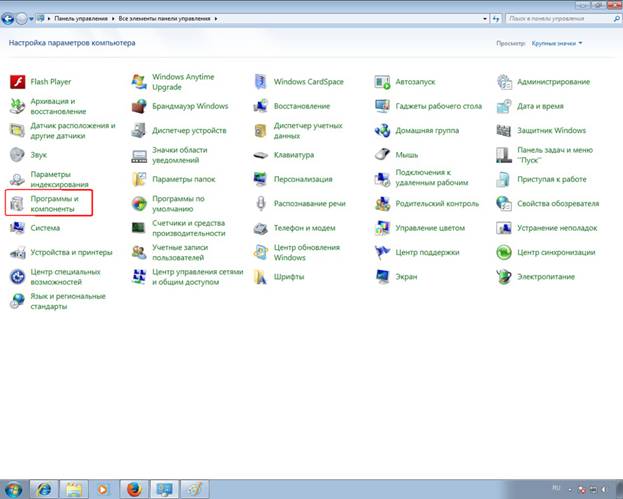
Task: Click the Архивация и восстановление icon
Action: coord(17,106)
